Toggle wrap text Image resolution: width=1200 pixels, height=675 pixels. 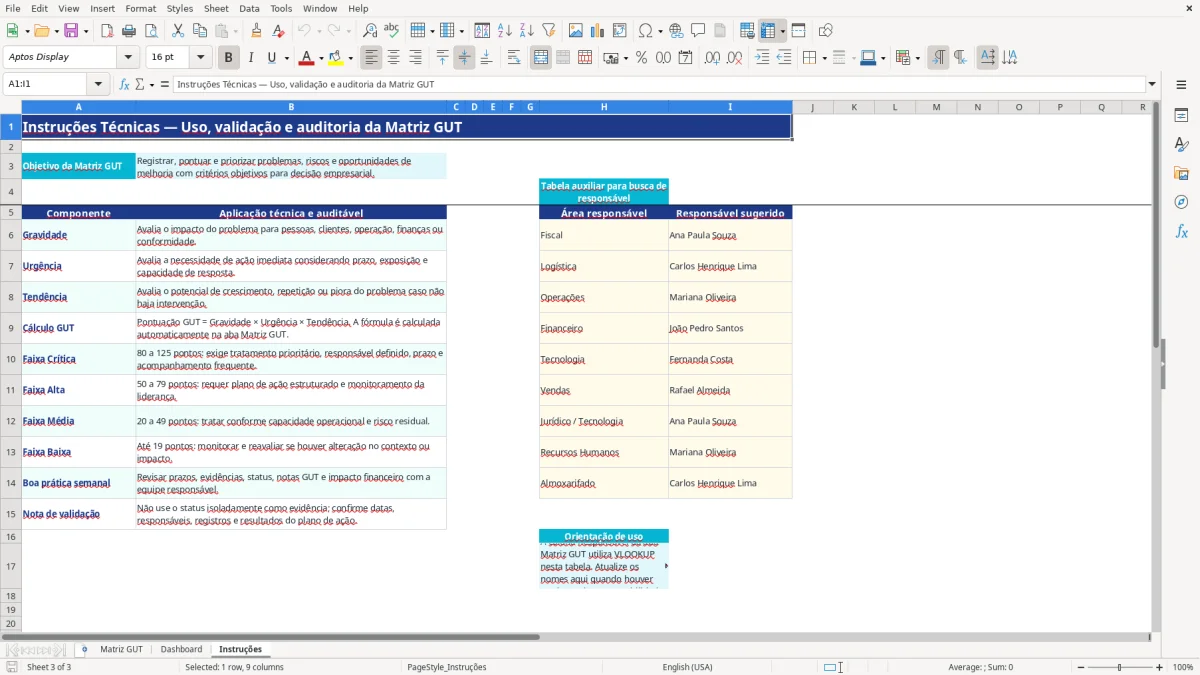pyautogui.click(x=513, y=58)
